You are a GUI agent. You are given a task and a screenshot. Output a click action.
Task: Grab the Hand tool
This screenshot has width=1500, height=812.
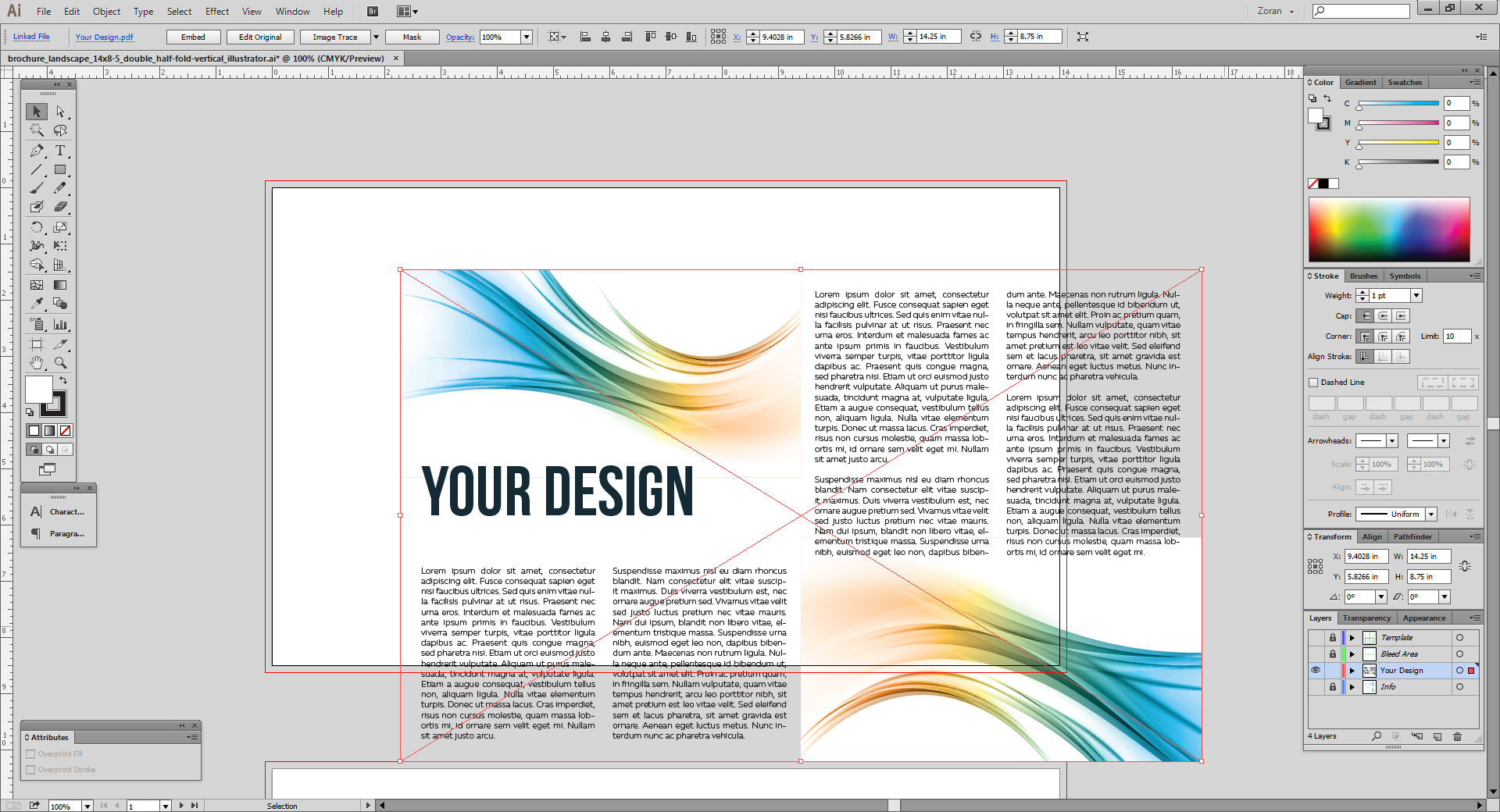point(36,361)
